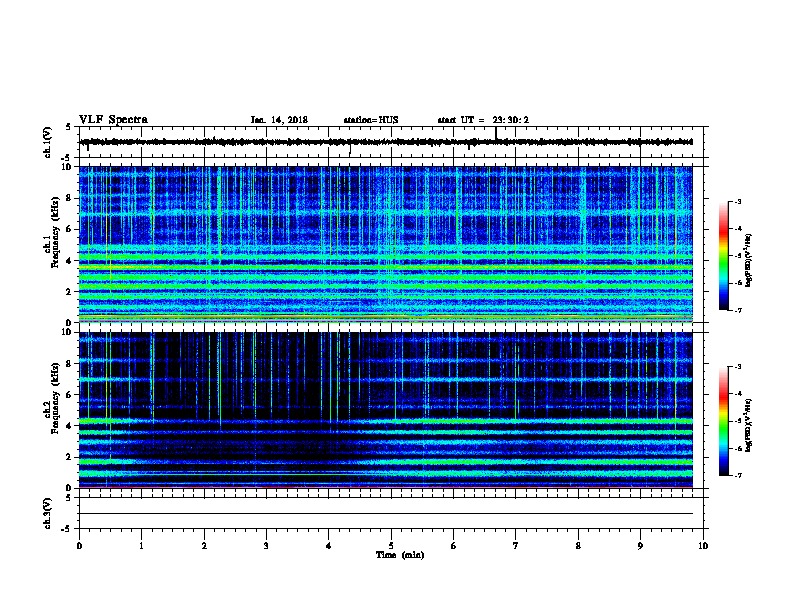
Task: Click the "2" kHz tick on ch.2 frequency axis
Action: coord(69,457)
